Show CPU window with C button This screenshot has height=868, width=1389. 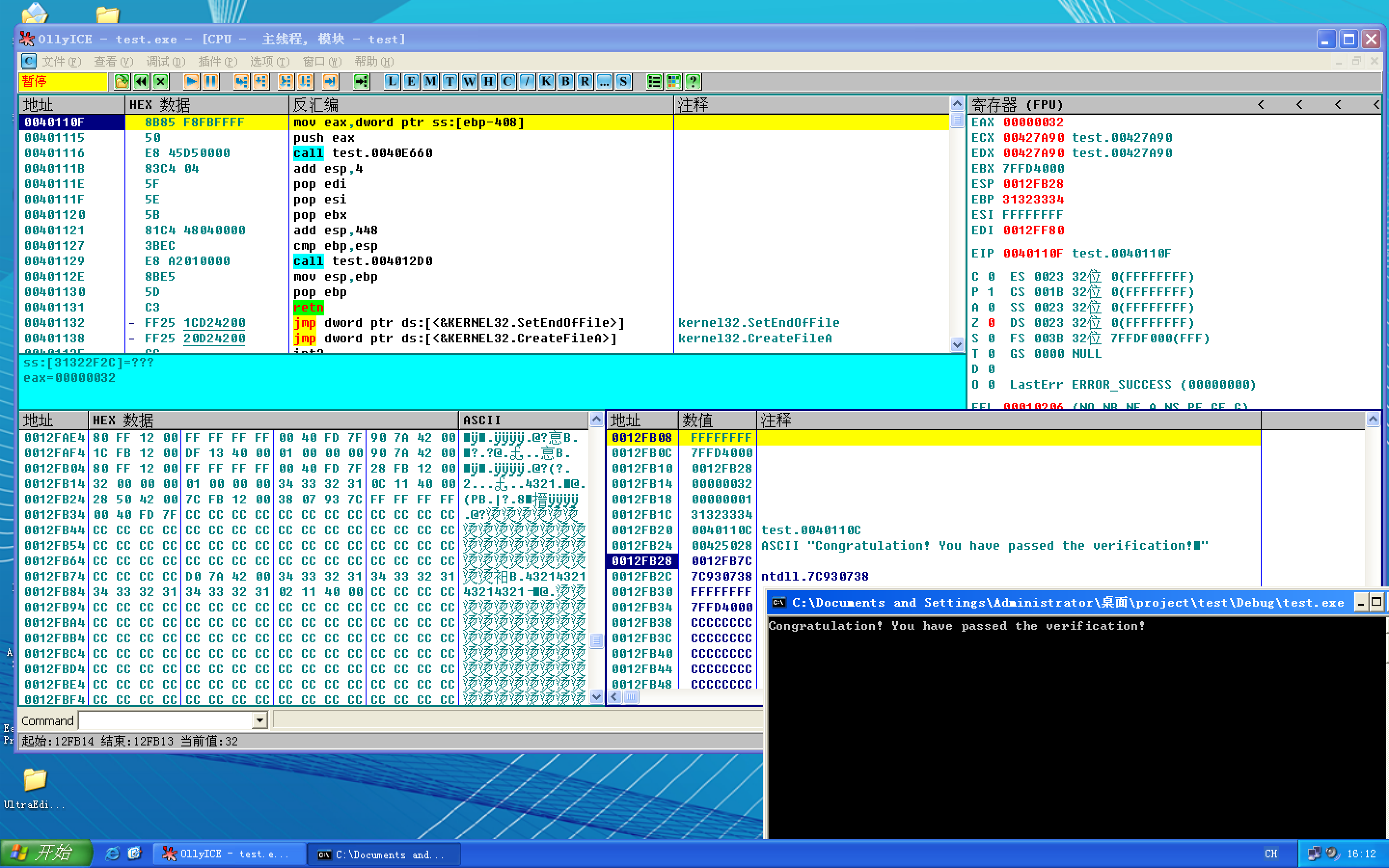(507, 81)
